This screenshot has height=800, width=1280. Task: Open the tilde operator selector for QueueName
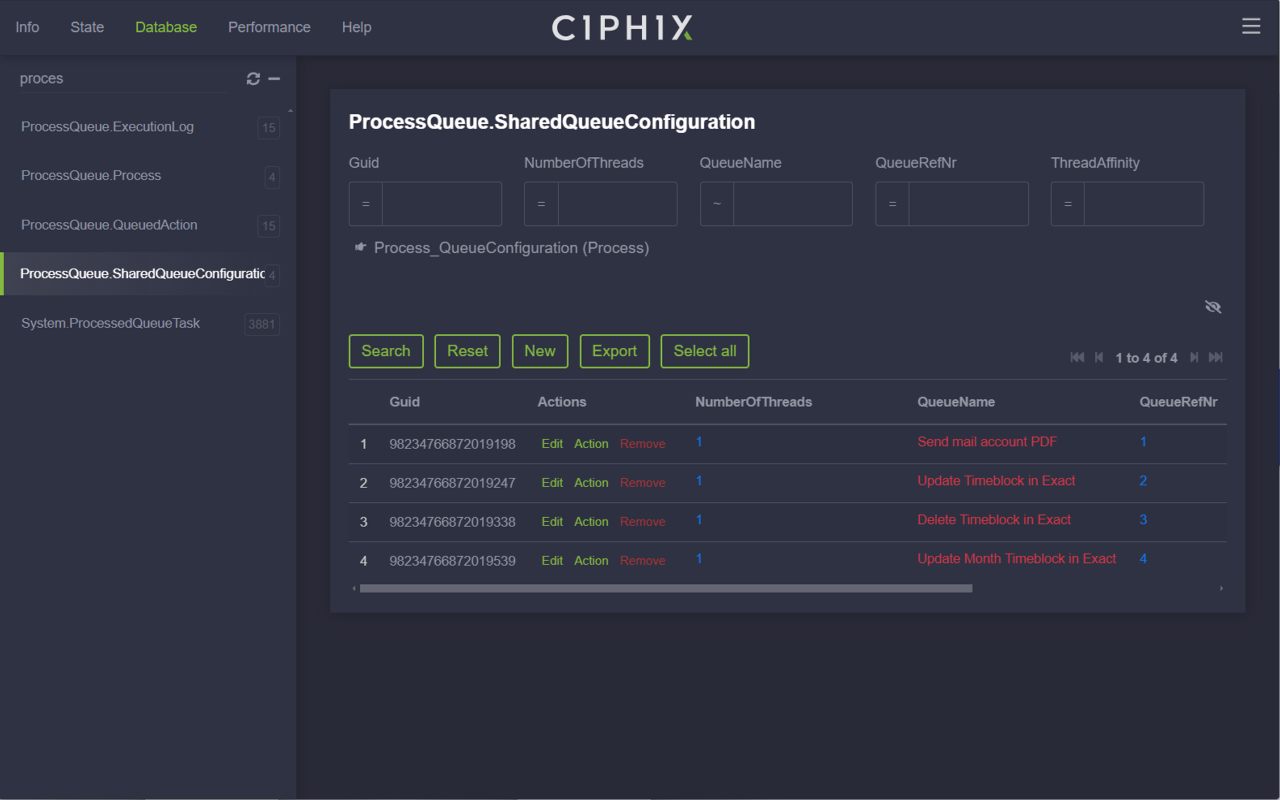coord(715,203)
